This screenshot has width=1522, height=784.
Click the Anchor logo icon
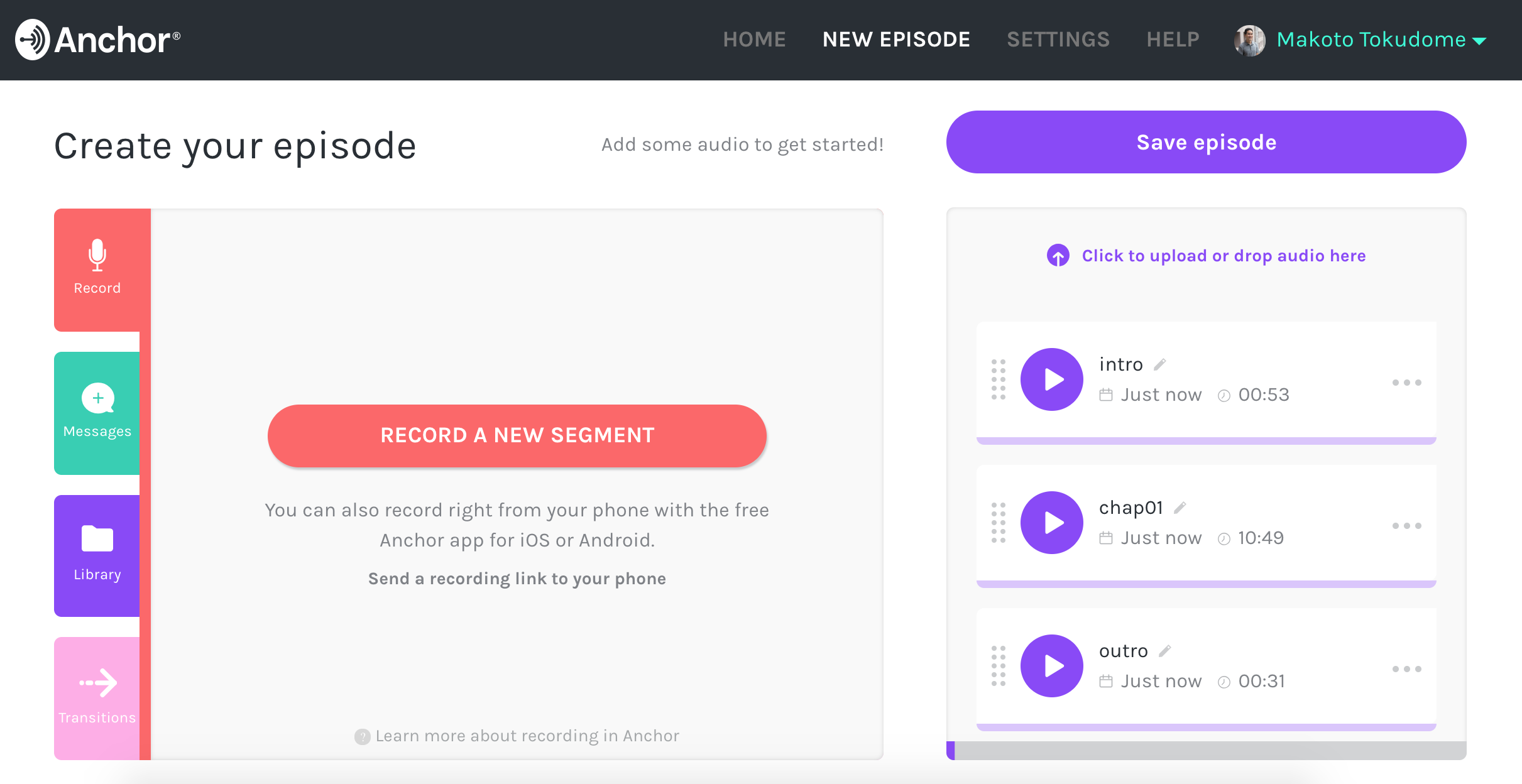tap(33, 40)
